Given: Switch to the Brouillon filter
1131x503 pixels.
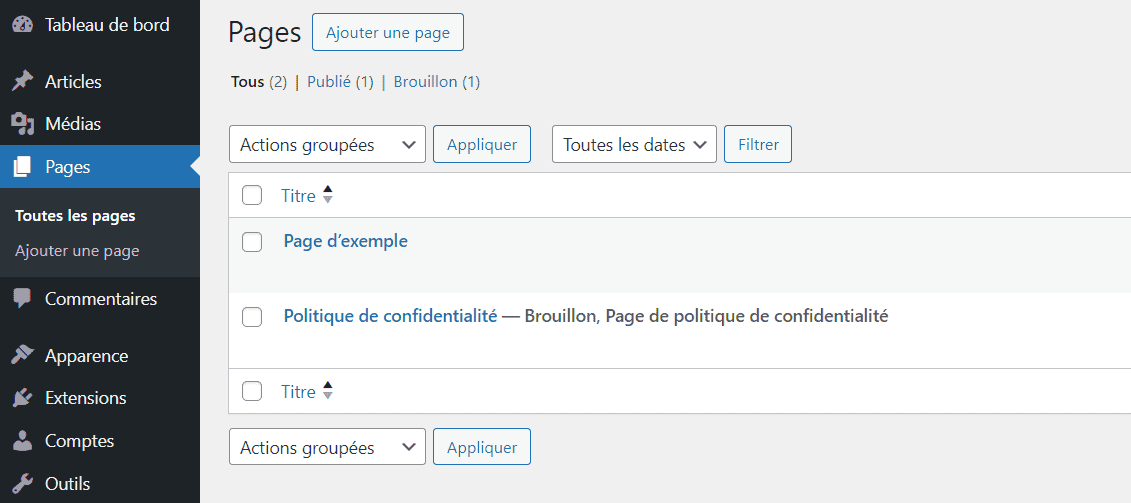Looking at the screenshot, I should coord(426,82).
